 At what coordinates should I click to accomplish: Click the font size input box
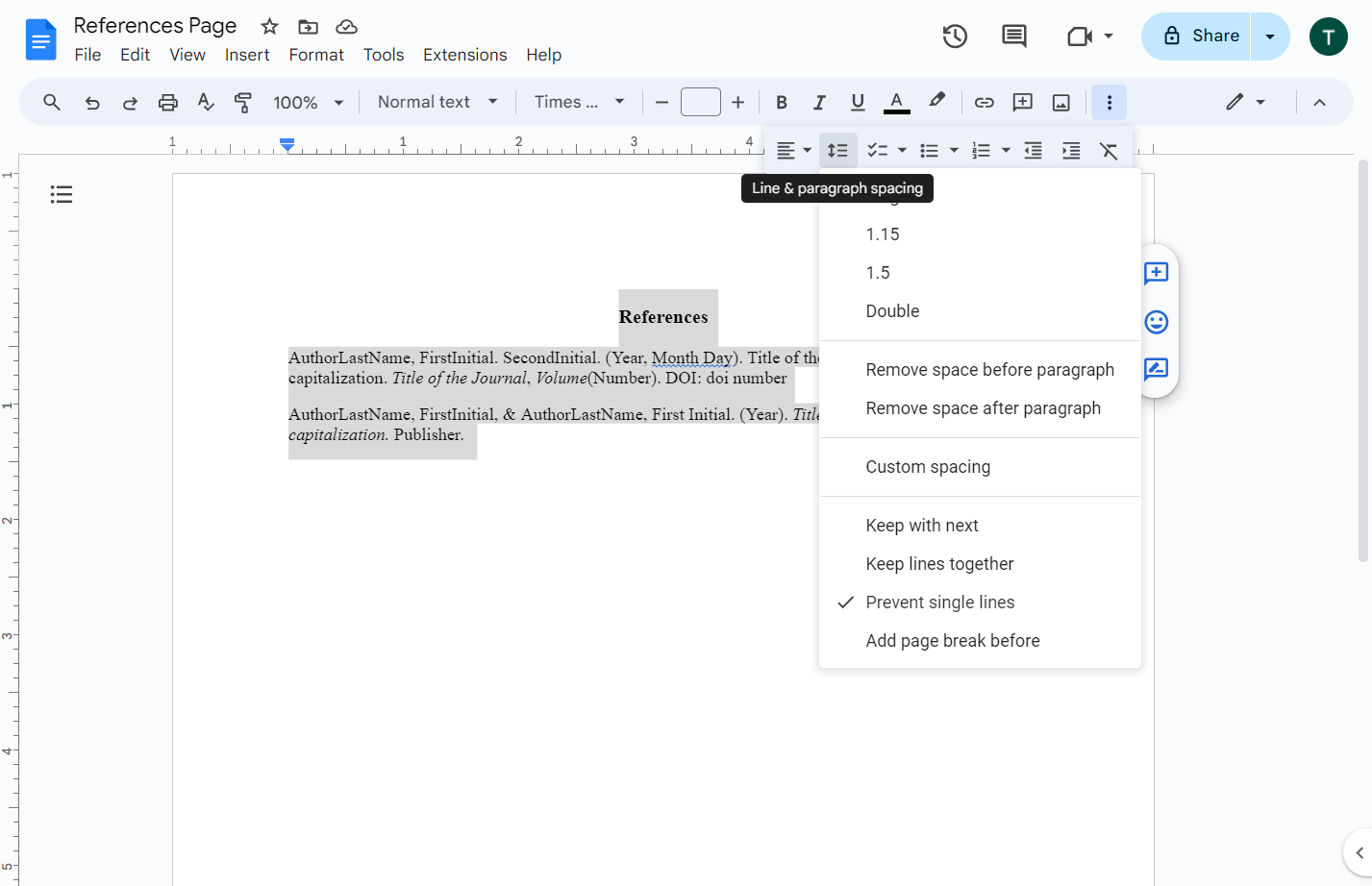pyautogui.click(x=701, y=102)
